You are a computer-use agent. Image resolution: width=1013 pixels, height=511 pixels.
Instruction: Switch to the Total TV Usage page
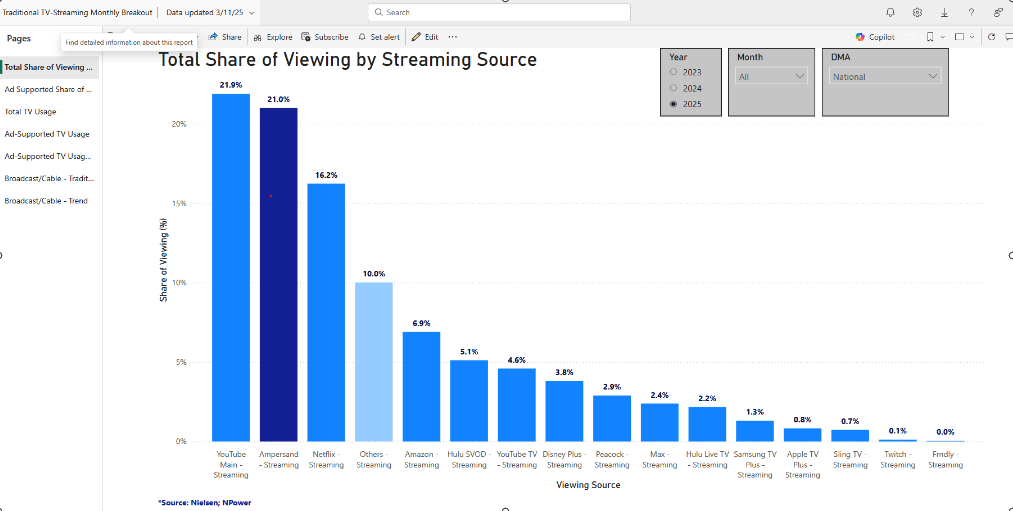31,112
